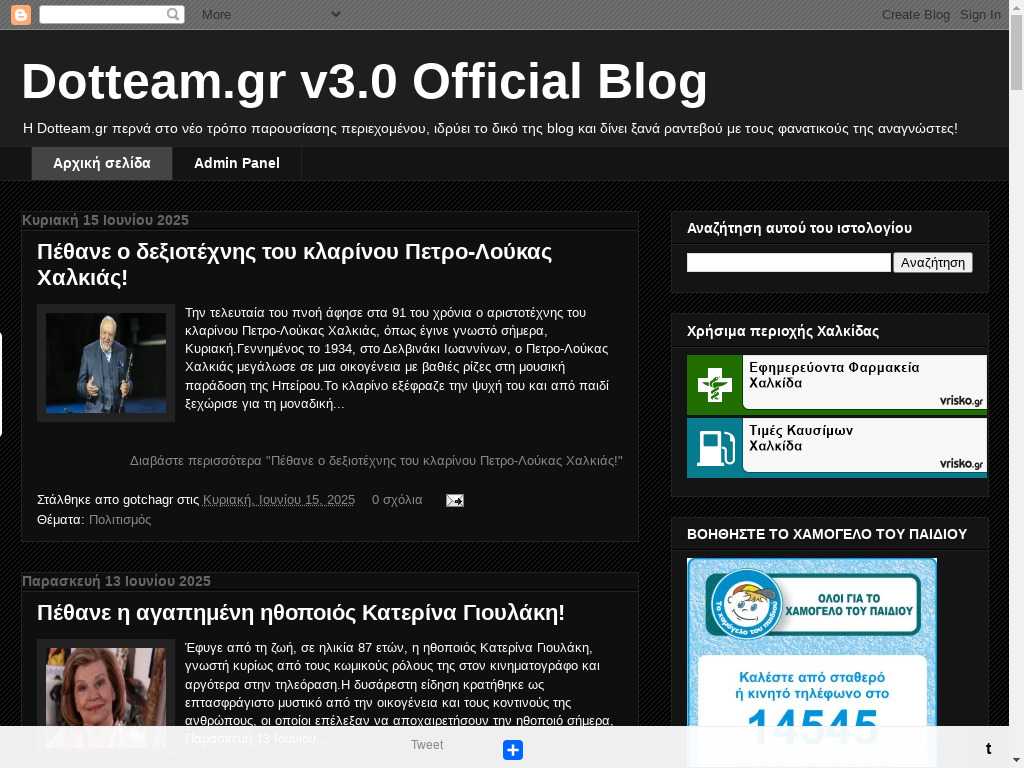Screen dimensions: 1024x768
Task: Click the Παρασκευή 13 Ιουνίου 2025 date header
Action: click(x=116, y=581)
